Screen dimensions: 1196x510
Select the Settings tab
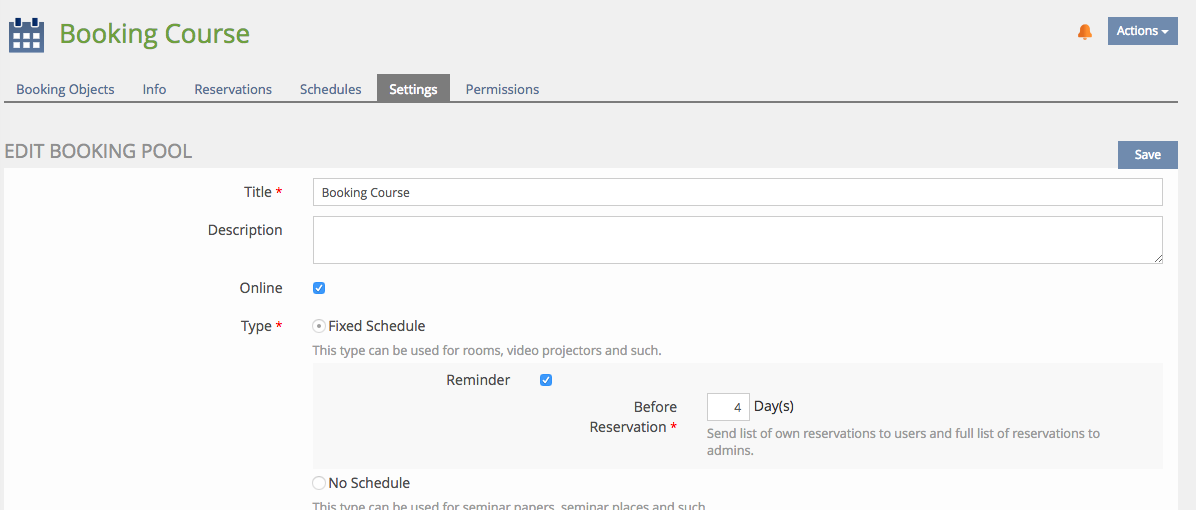tap(413, 89)
